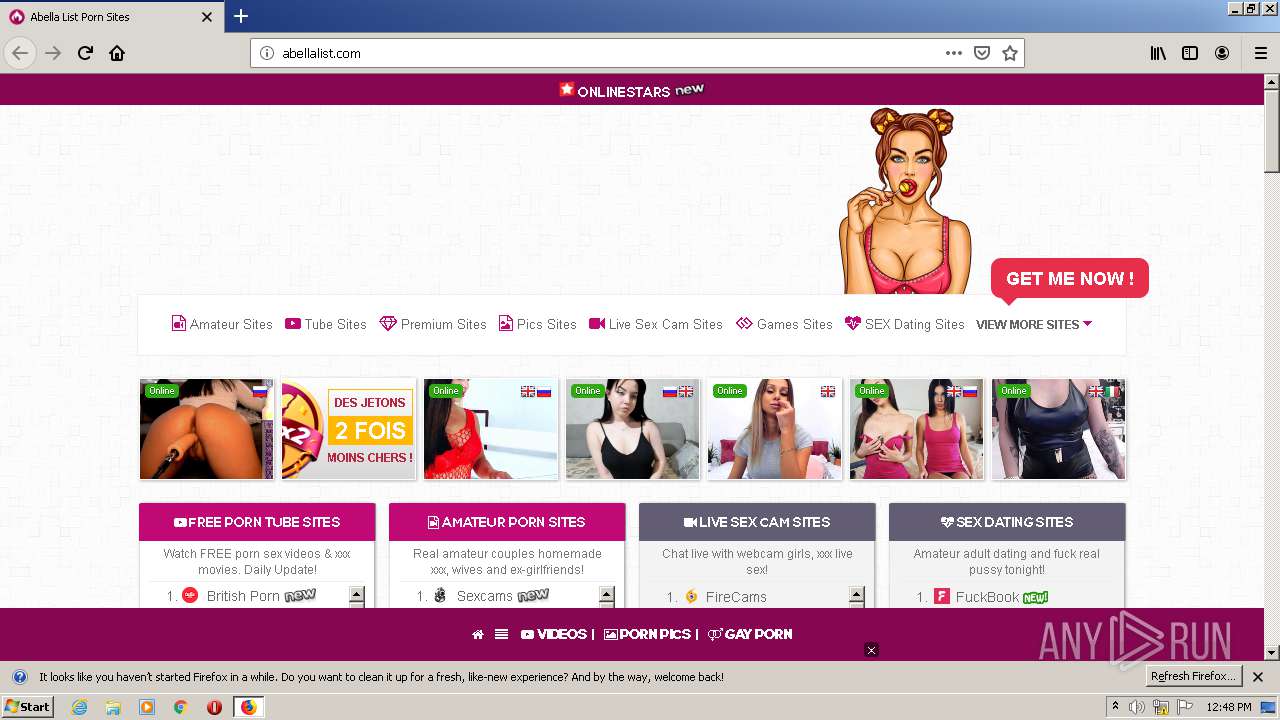Open file explorer from taskbar

[113, 707]
